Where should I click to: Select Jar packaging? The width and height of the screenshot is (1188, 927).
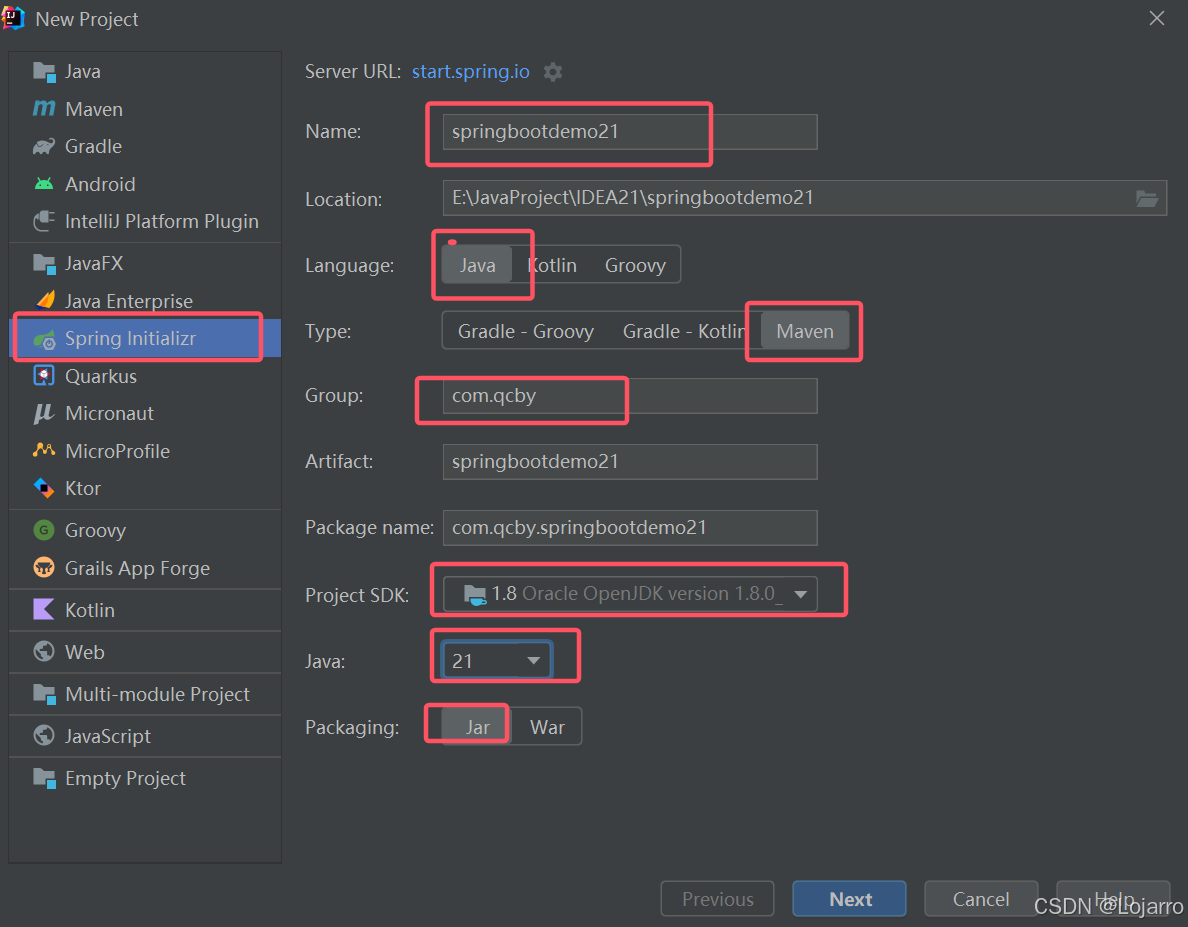[x=477, y=727]
